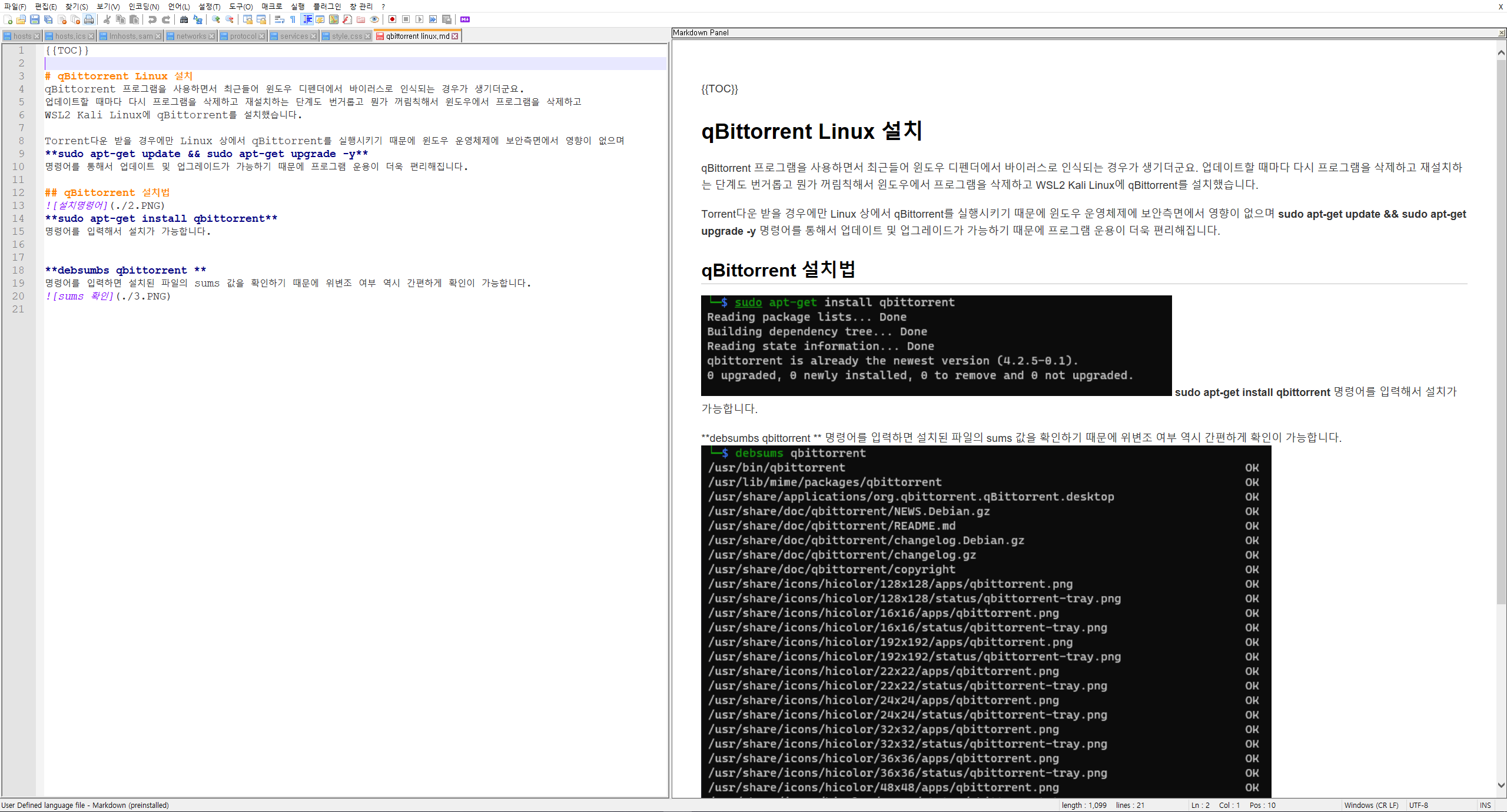Open Find with the binoculars icon

[x=184, y=19]
